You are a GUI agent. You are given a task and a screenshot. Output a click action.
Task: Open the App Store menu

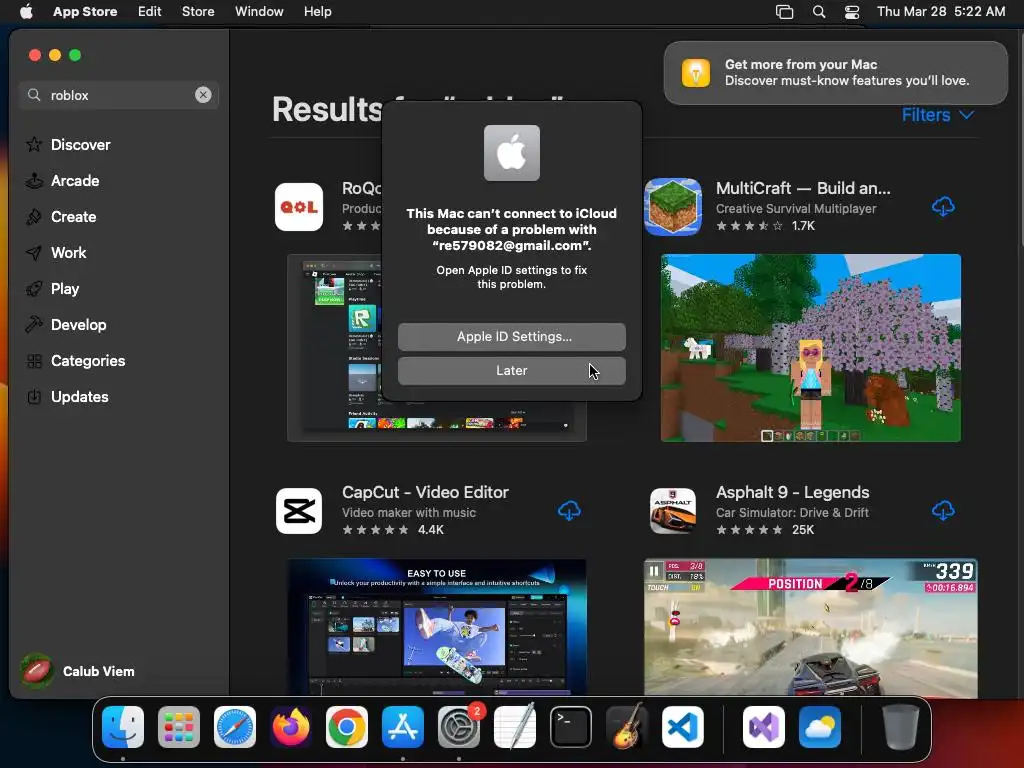point(85,11)
